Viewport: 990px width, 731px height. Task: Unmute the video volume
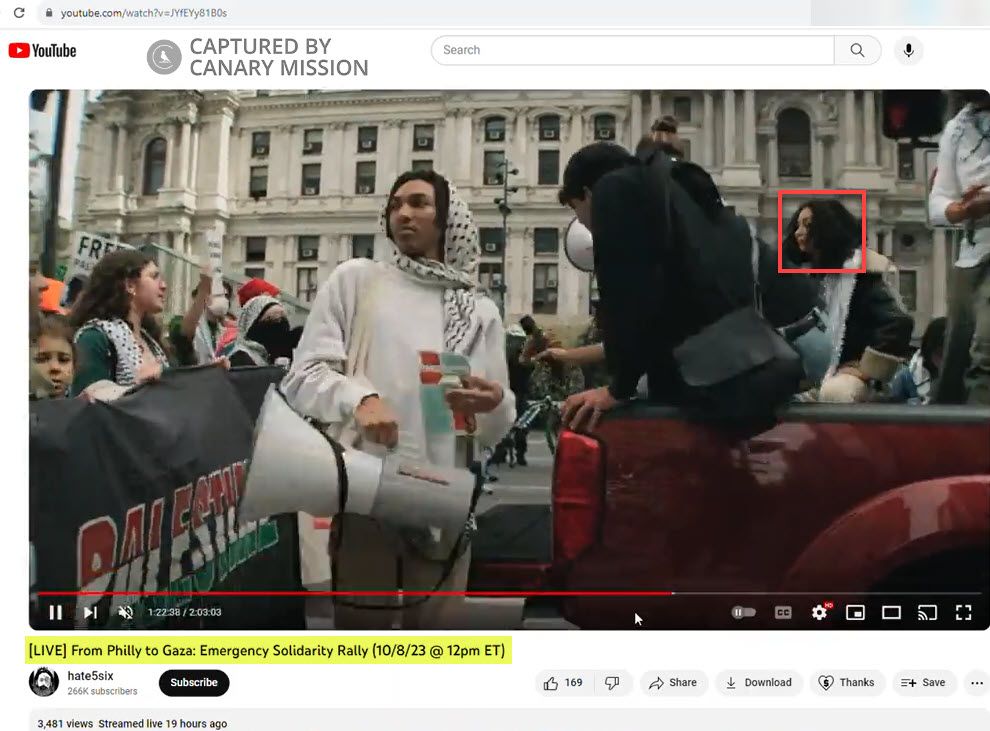[126, 612]
